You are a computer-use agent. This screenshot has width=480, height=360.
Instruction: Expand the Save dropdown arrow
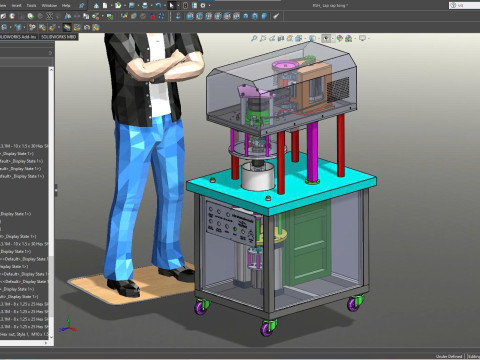pyautogui.click(x=137, y=6)
